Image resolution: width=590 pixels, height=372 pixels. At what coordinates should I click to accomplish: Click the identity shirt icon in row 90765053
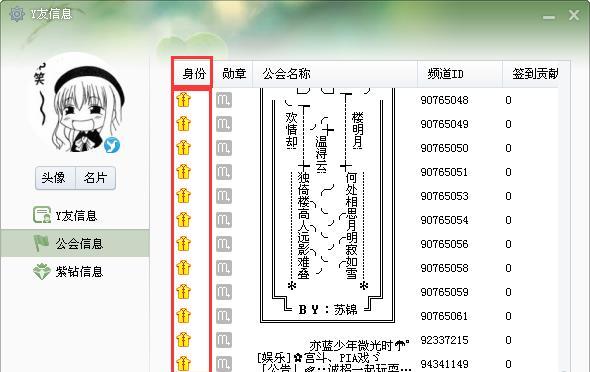183,196
